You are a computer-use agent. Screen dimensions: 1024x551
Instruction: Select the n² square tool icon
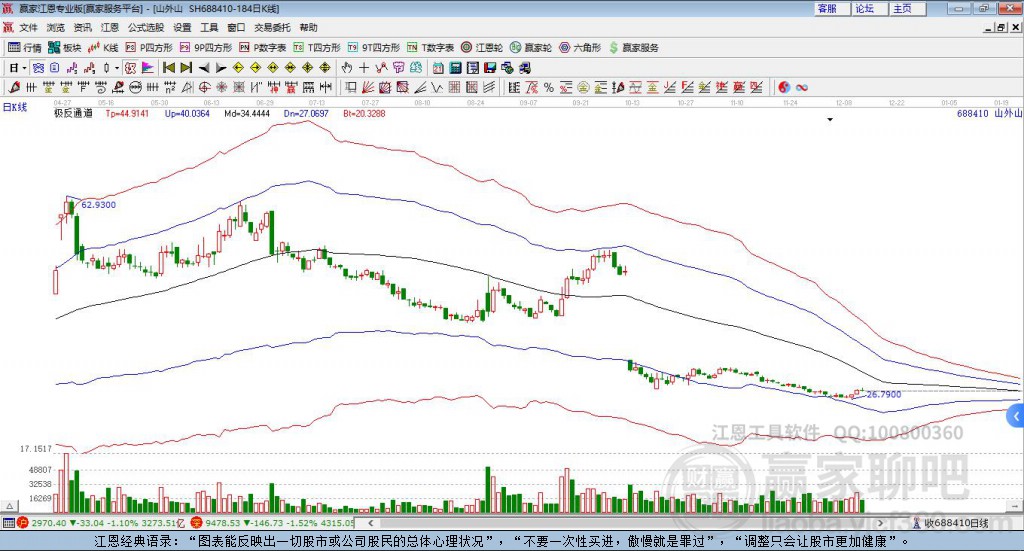tap(170, 87)
